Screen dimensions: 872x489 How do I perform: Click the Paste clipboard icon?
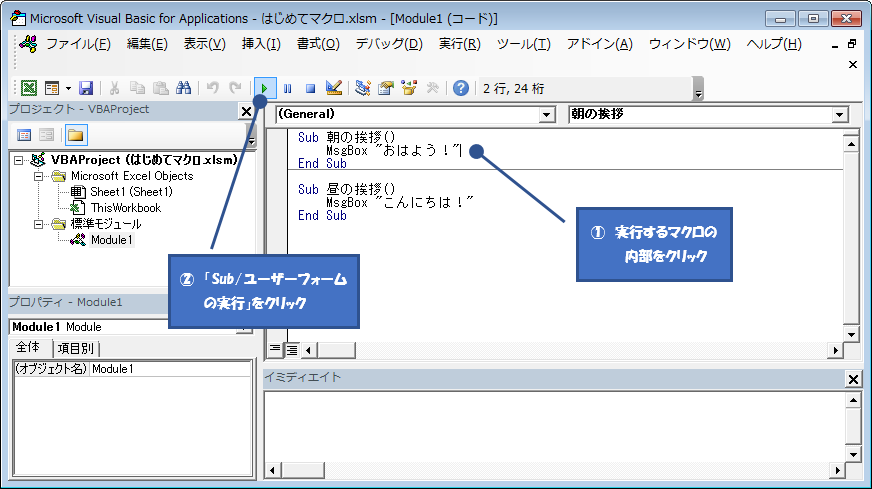pyautogui.click(x=161, y=88)
